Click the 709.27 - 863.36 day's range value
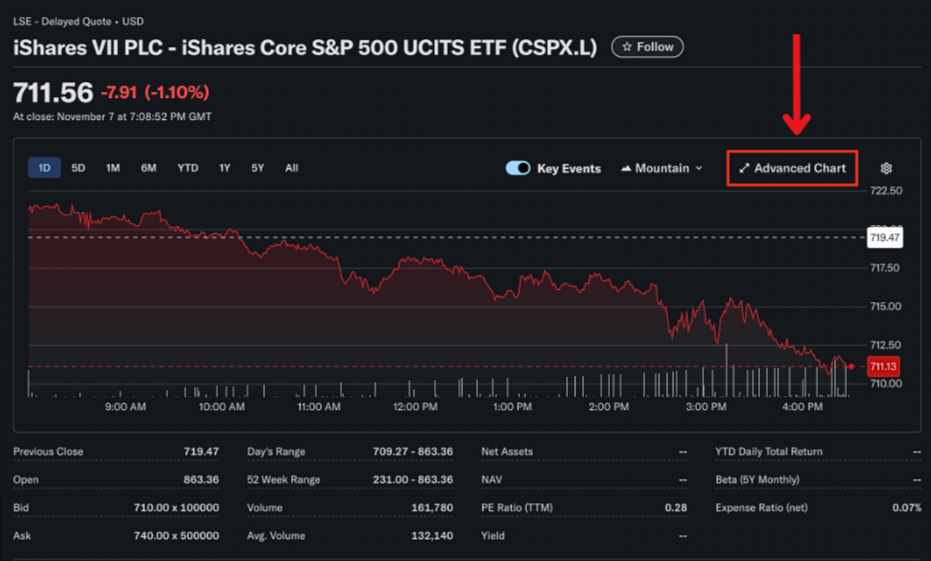Screen dimensions: 931x561 413,452
